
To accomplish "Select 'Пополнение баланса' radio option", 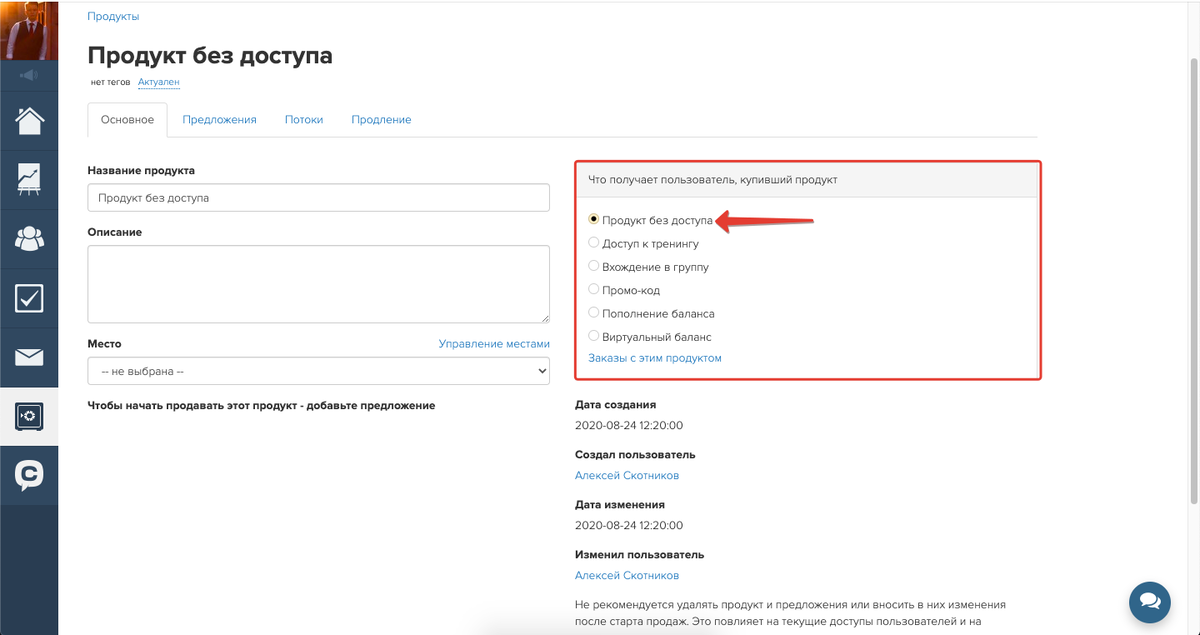I will pyautogui.click(x=594, y=313).
